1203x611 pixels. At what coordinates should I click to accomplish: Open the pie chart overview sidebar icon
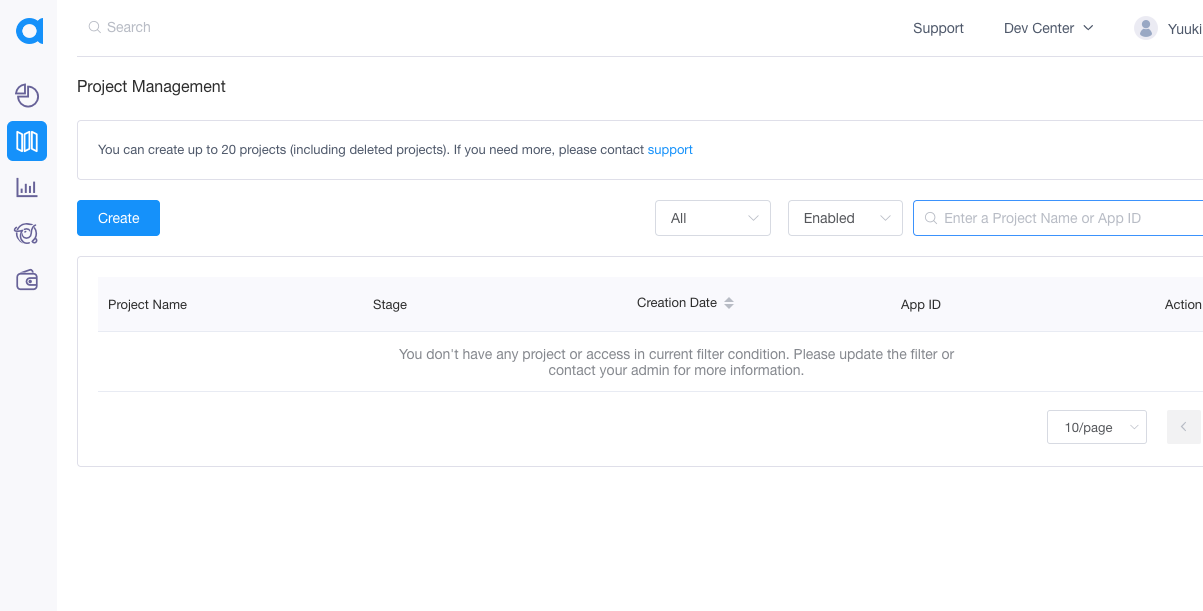pos(27,95)
